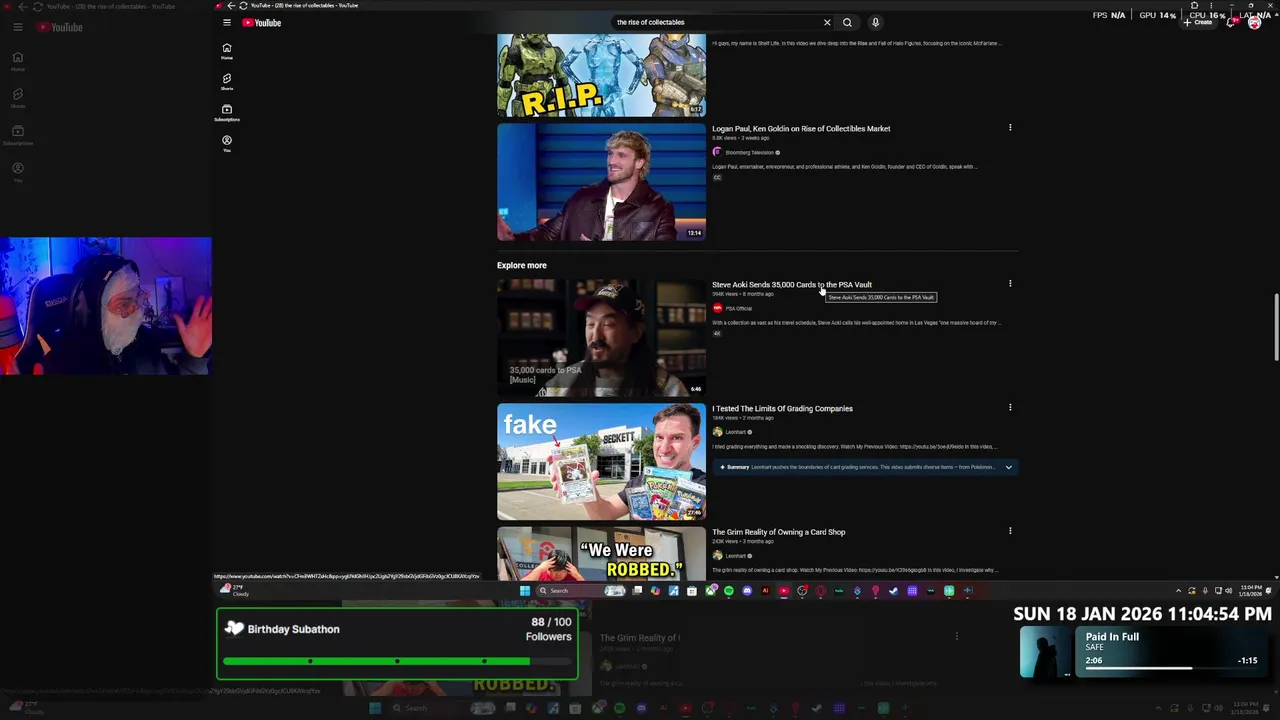Open Steam from the taskbar
The height and width of the screenshot is (720, 1280).
[x=893, y=591]
